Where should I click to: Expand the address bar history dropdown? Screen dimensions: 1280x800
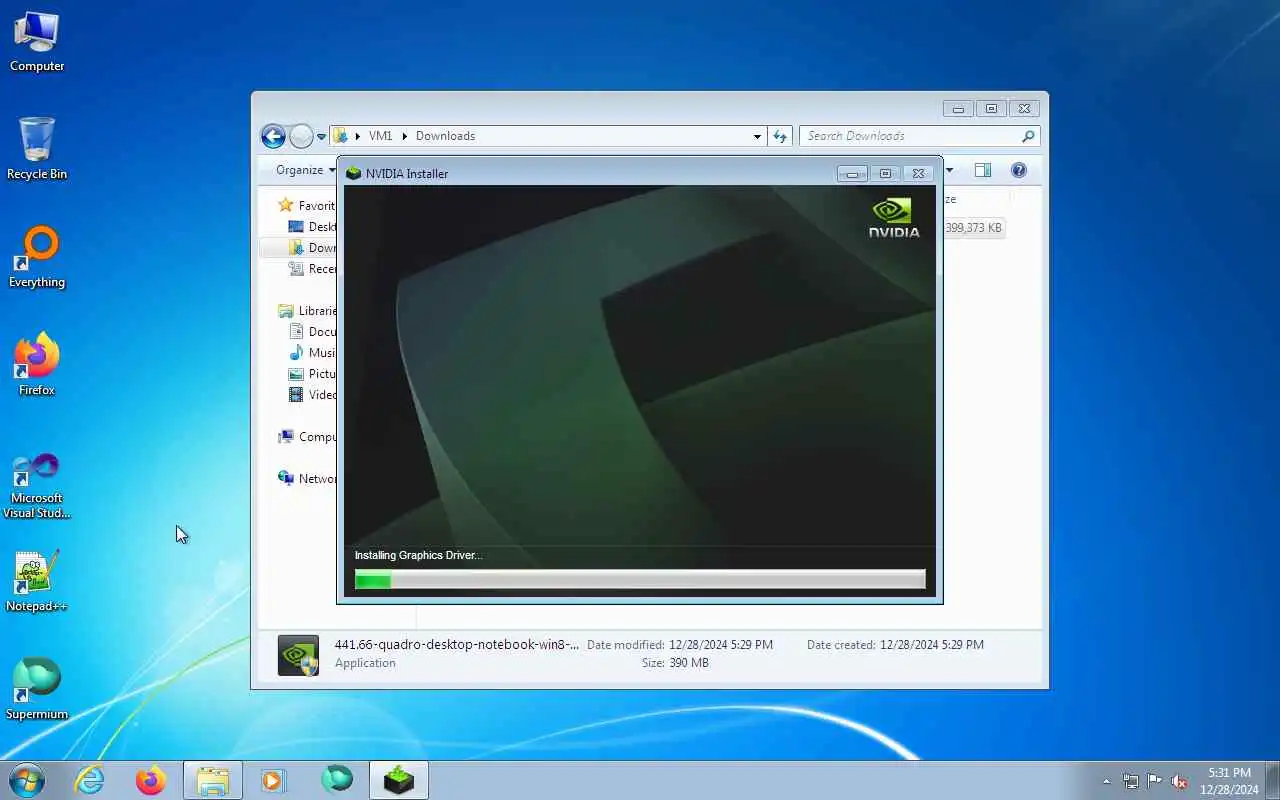coord(757,136)
